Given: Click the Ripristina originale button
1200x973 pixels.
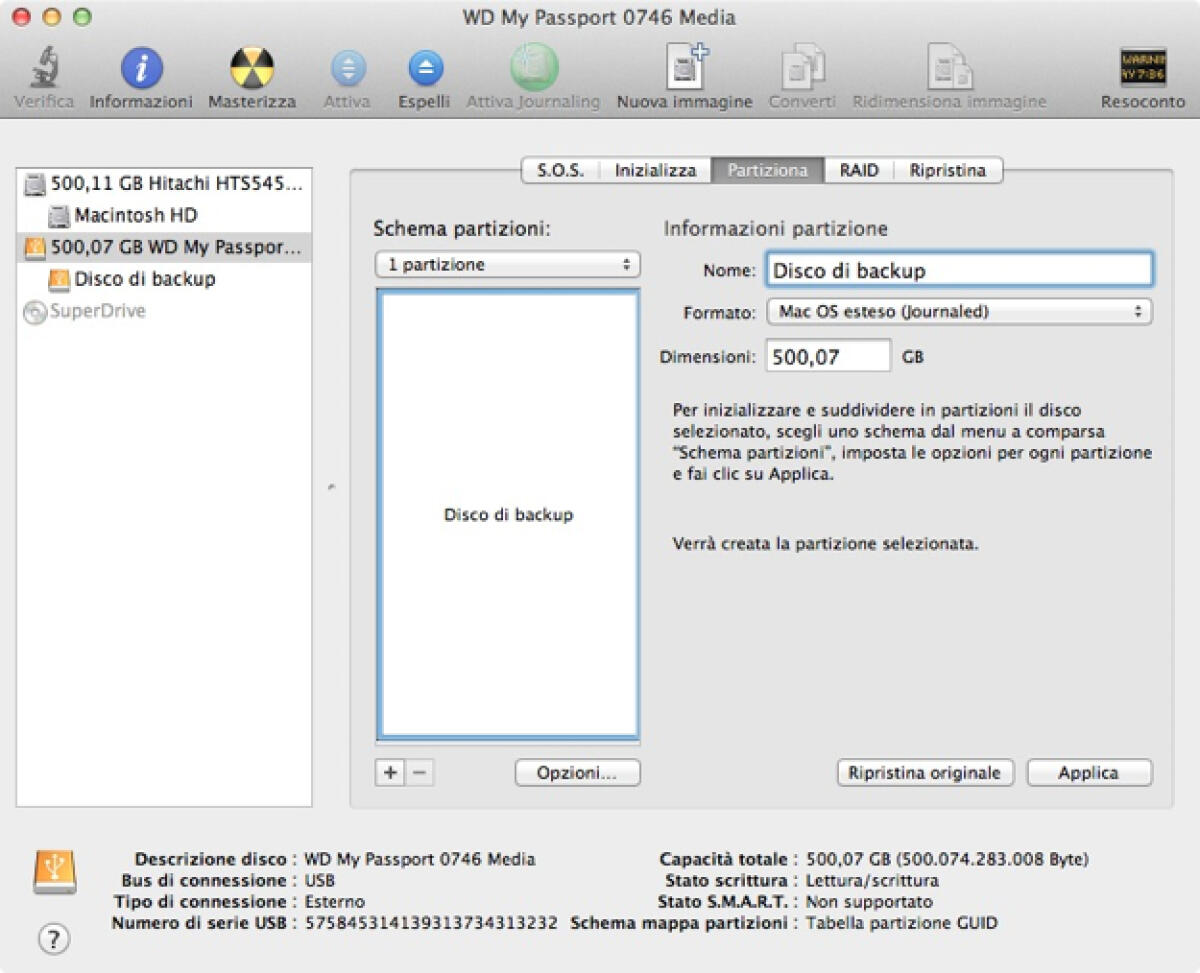Looking at the screenshot, I should 925,773.
